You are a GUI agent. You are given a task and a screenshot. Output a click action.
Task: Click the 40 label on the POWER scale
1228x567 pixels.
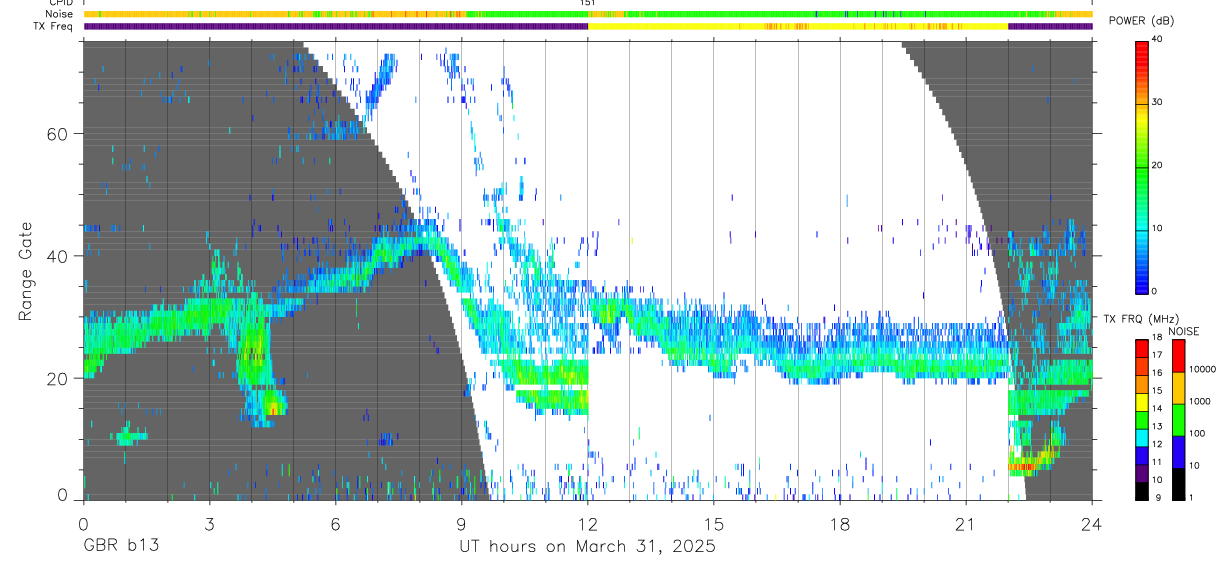[1159, 40]
